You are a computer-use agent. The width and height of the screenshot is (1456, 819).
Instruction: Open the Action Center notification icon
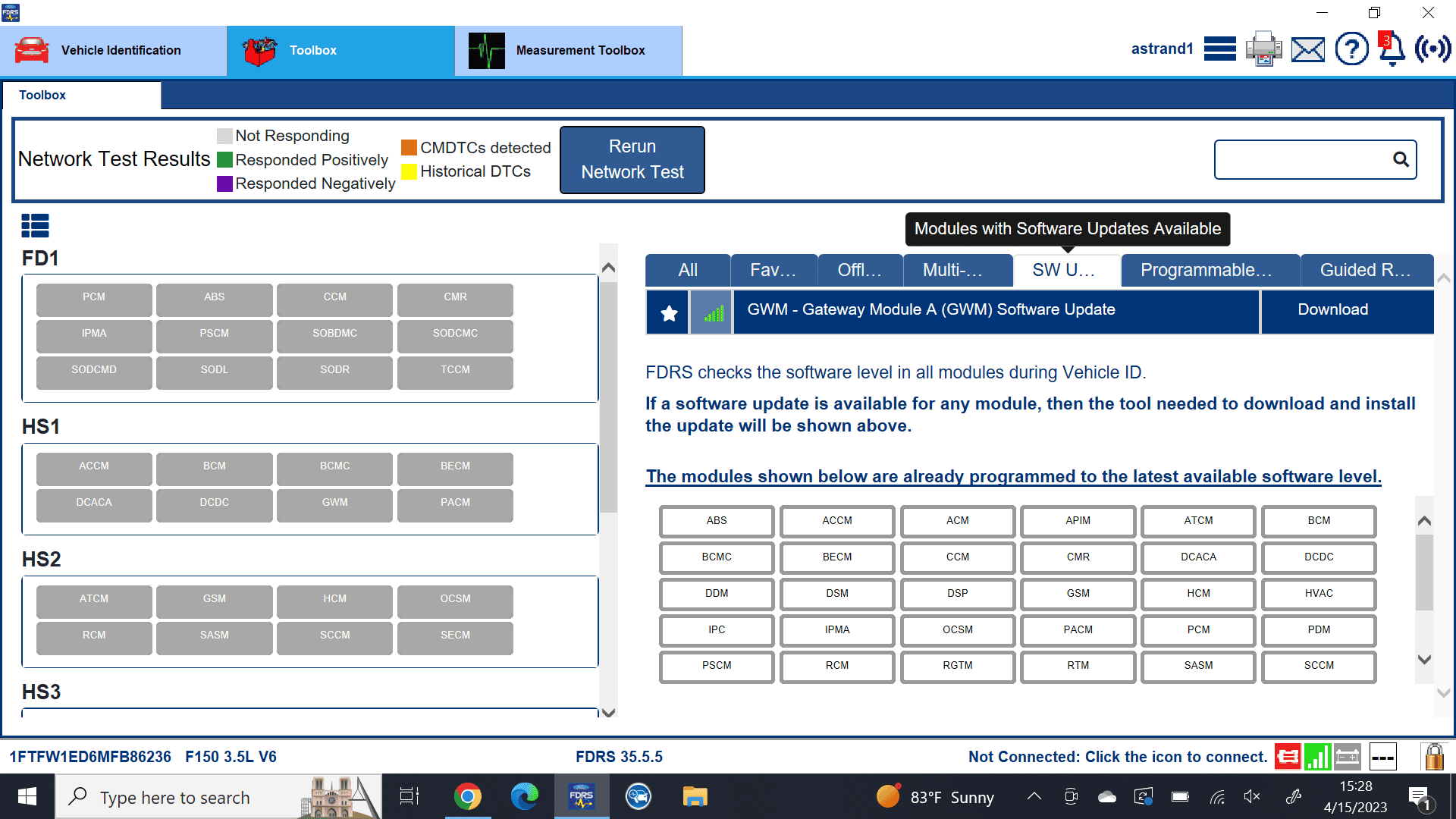tap(1419, 797)
